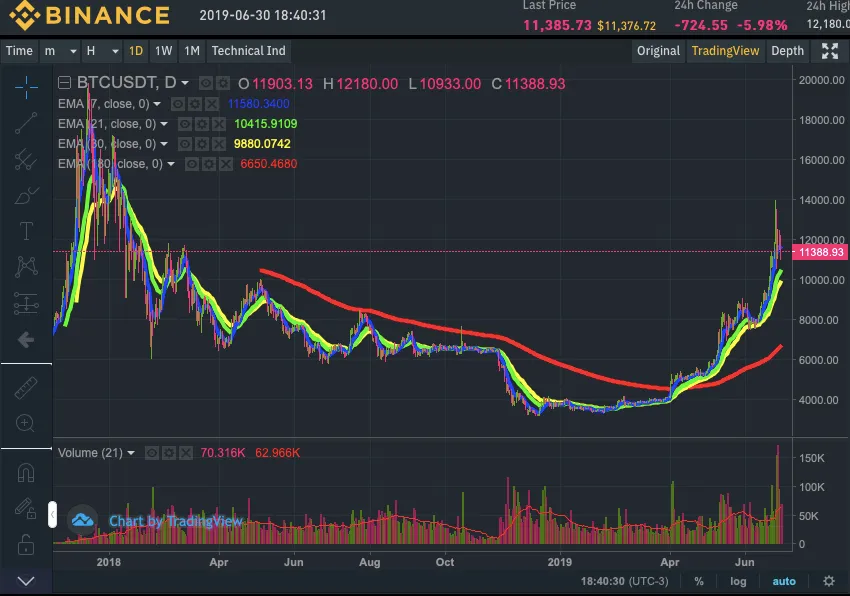
Task: Remove the EMA 30 indicator
Action: pyautogui.click(x=218, y=144)
